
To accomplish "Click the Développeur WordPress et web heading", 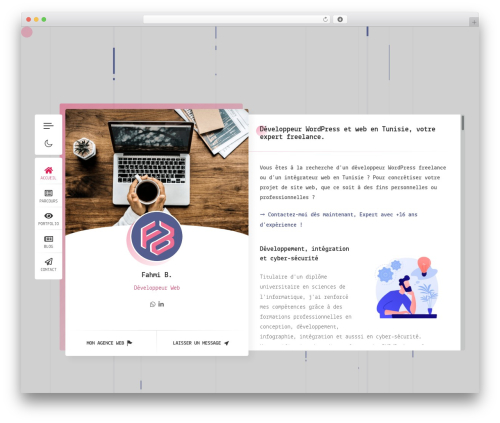I will tap(347, 133).
